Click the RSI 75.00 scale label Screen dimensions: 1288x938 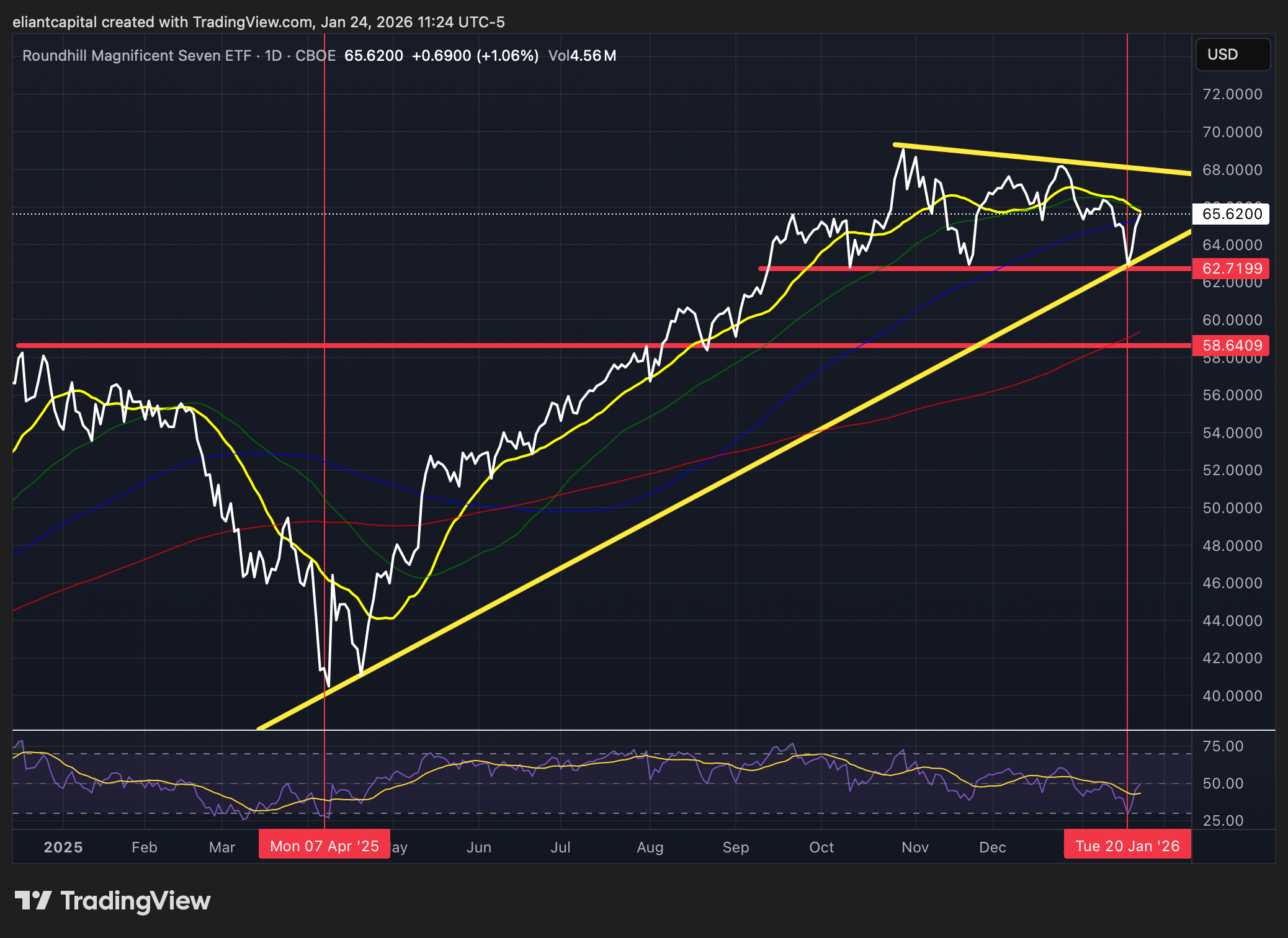click(x=1222, y=746)
